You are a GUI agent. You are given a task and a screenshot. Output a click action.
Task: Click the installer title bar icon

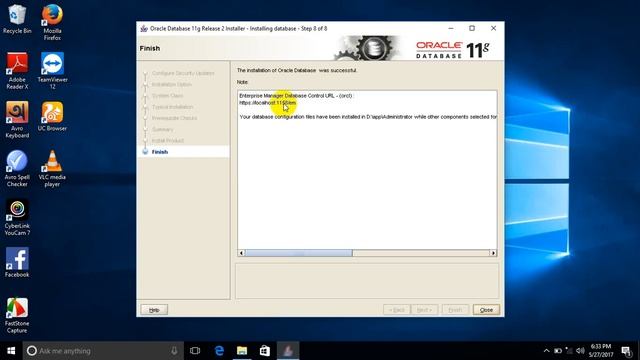click(x=144, y=29)
